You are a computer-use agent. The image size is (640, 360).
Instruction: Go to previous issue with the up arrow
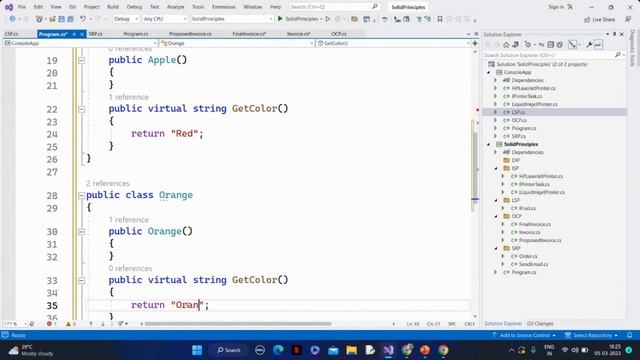click(91, 324)
